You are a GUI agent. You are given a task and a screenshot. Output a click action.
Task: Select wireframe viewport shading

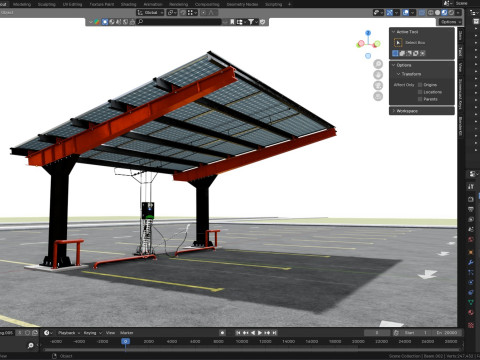(431, 13)
